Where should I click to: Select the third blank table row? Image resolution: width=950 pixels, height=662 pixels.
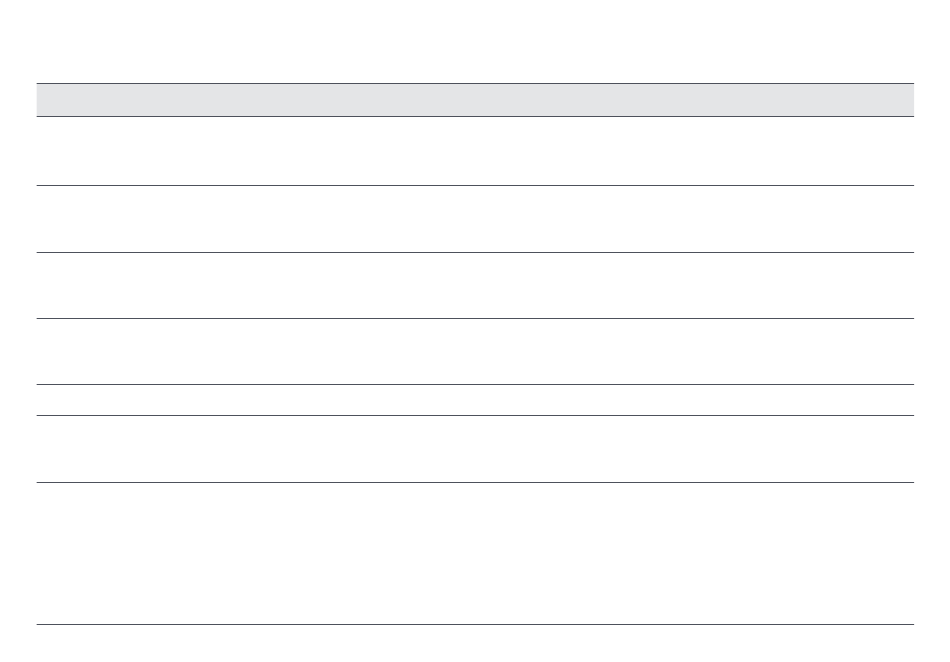475,285
